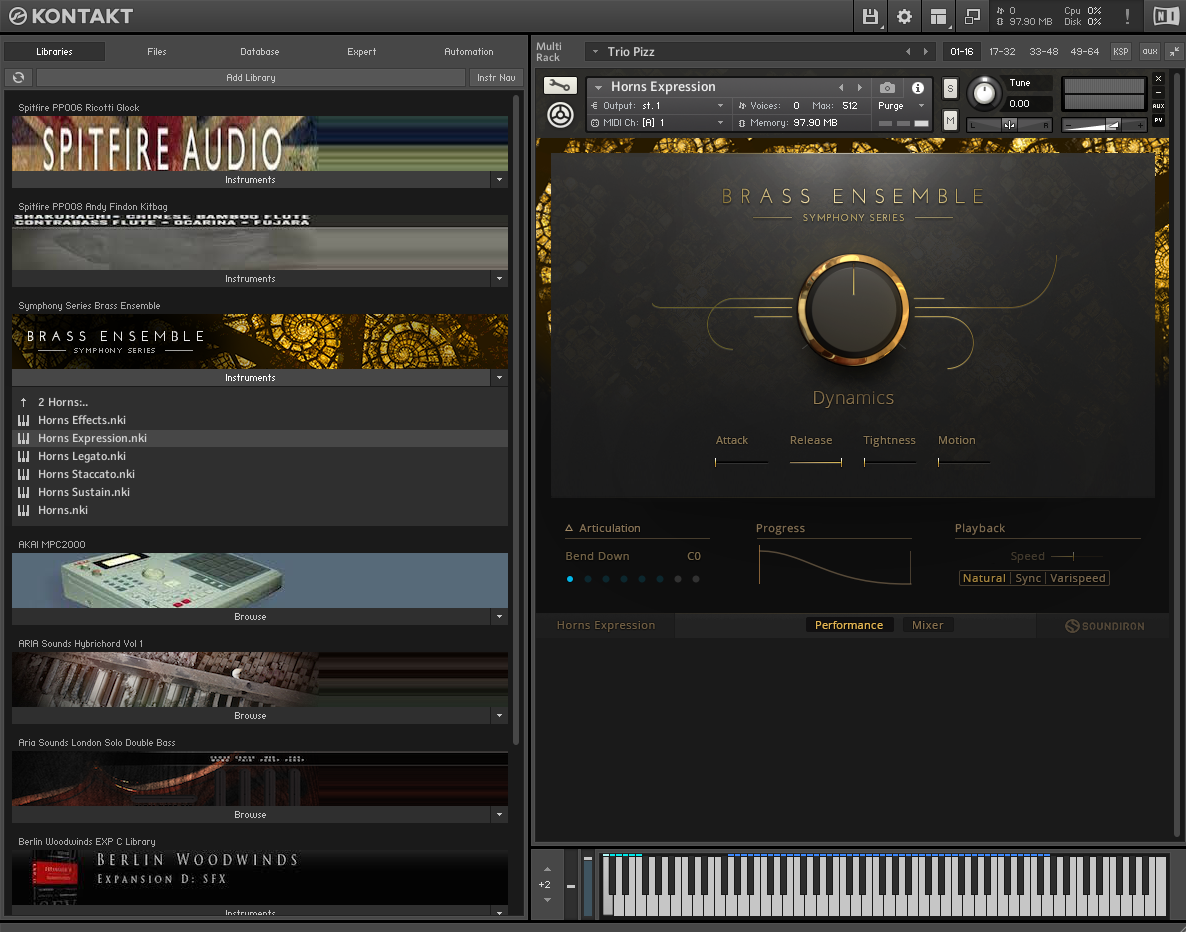Click Browse under ARIA Sounds Hybrichord Vol 1

coord(250,716)
